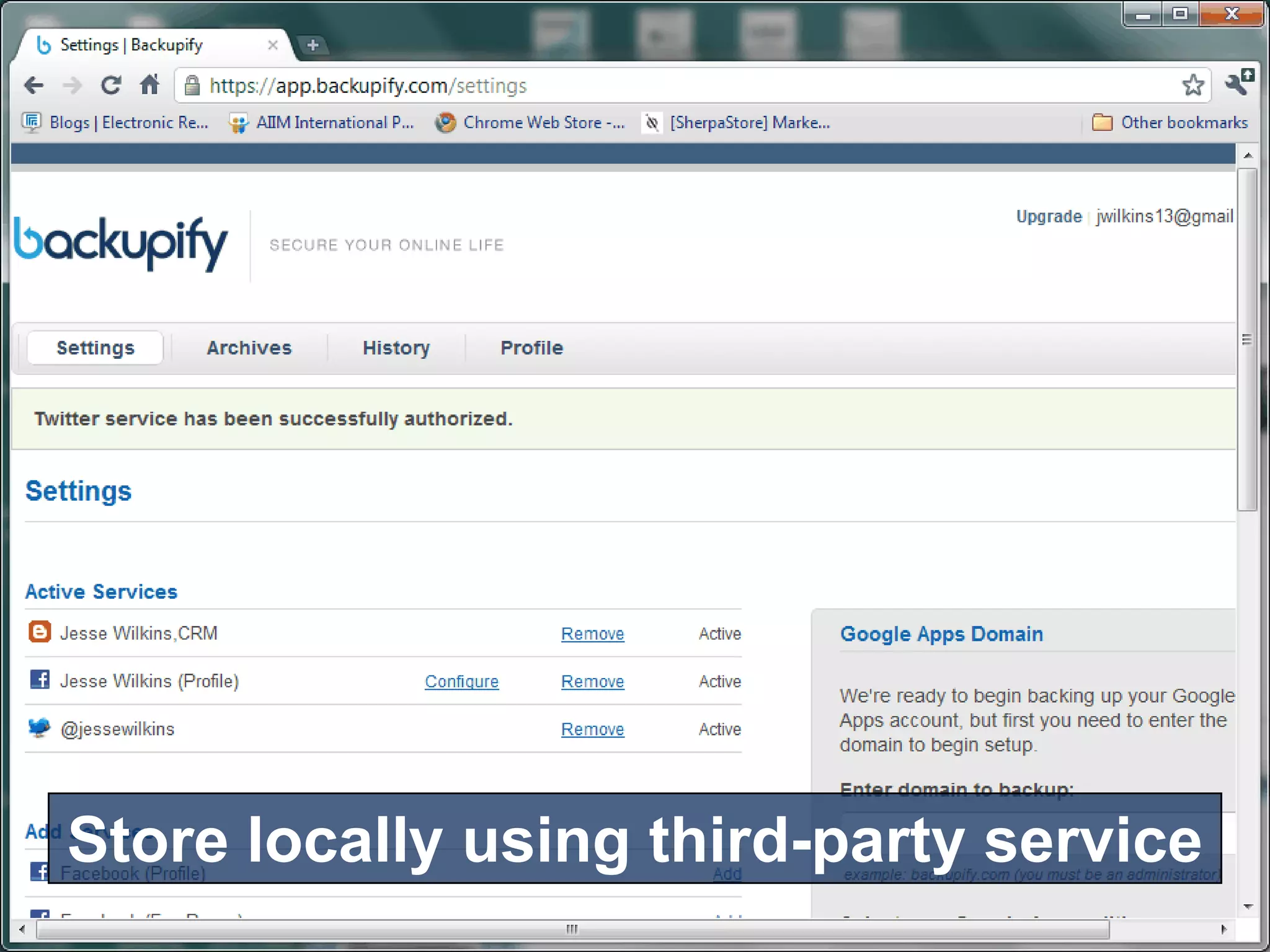Click the Twitter authorized notification message
The image size is (1270, 952).
[273, 419]
